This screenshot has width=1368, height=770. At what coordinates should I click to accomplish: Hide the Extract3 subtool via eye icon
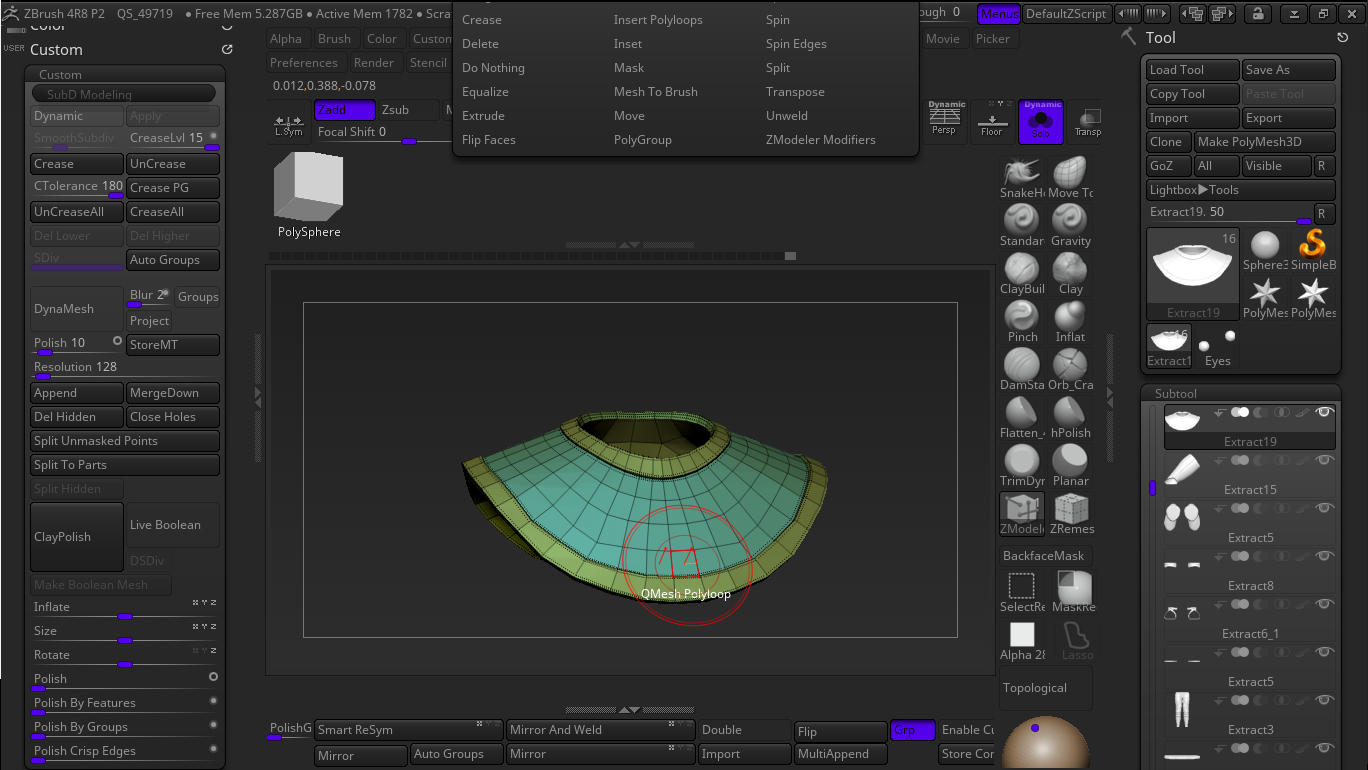[x=1325, y=700]
